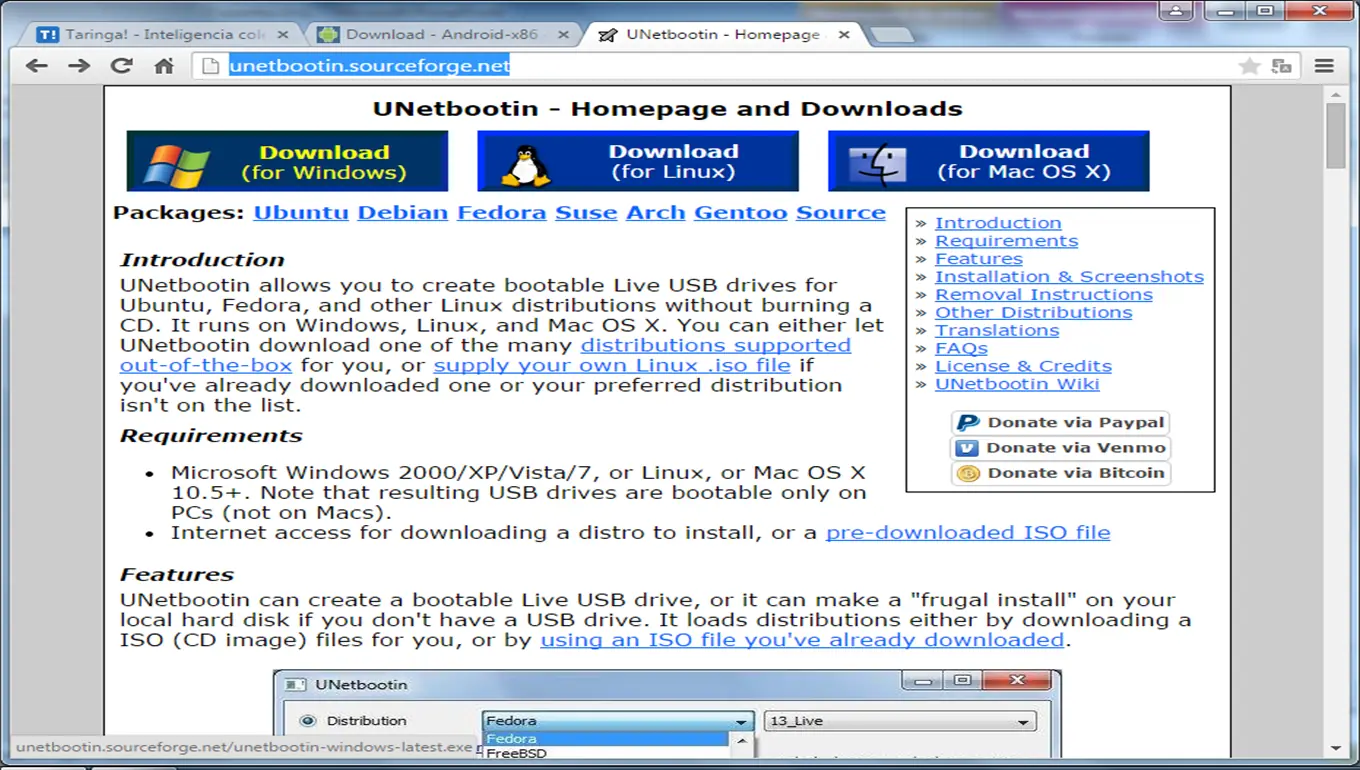Viewport: 1360px width, 770px height.
Task: Select the UNetbootin - Homepage tab
Action: 724,34
